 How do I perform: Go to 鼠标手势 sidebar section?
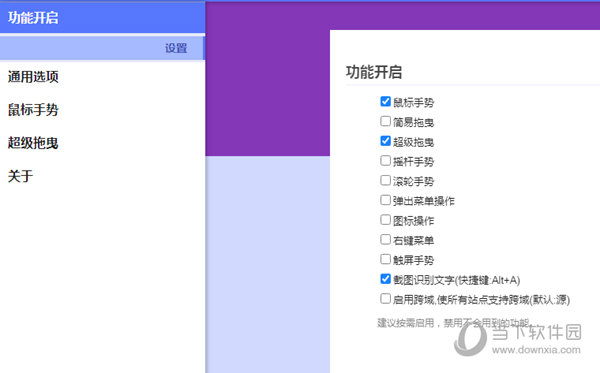(x=33, y=110)
